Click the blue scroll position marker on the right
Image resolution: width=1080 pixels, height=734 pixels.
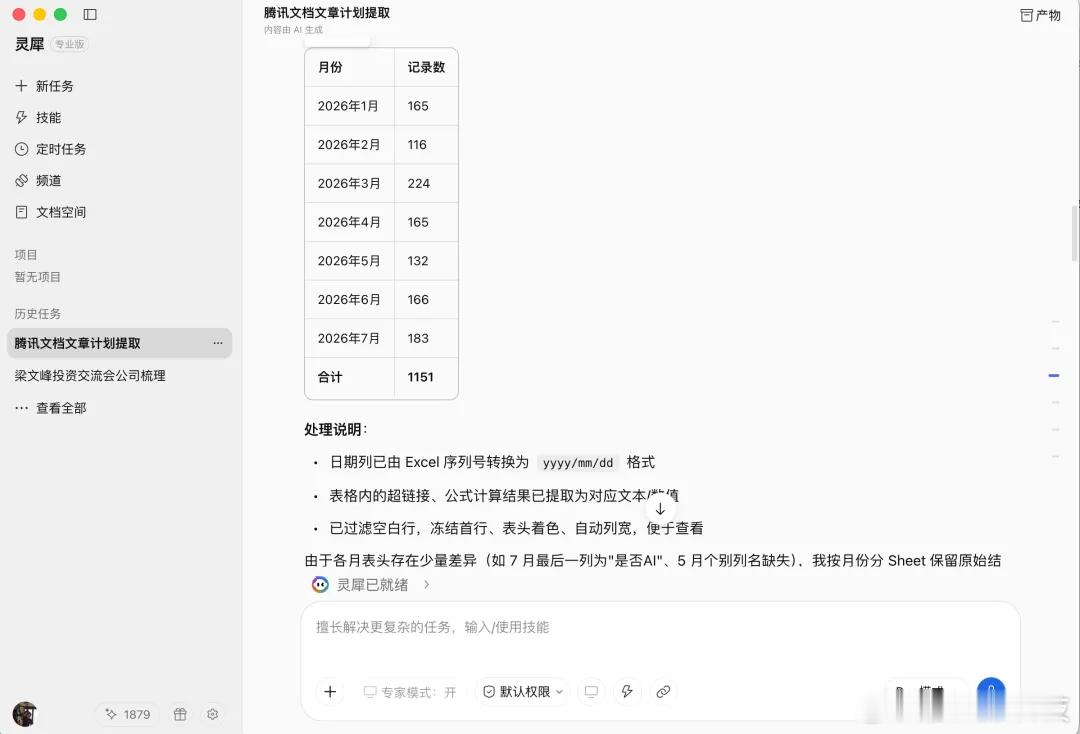(x=1054, y=375)
